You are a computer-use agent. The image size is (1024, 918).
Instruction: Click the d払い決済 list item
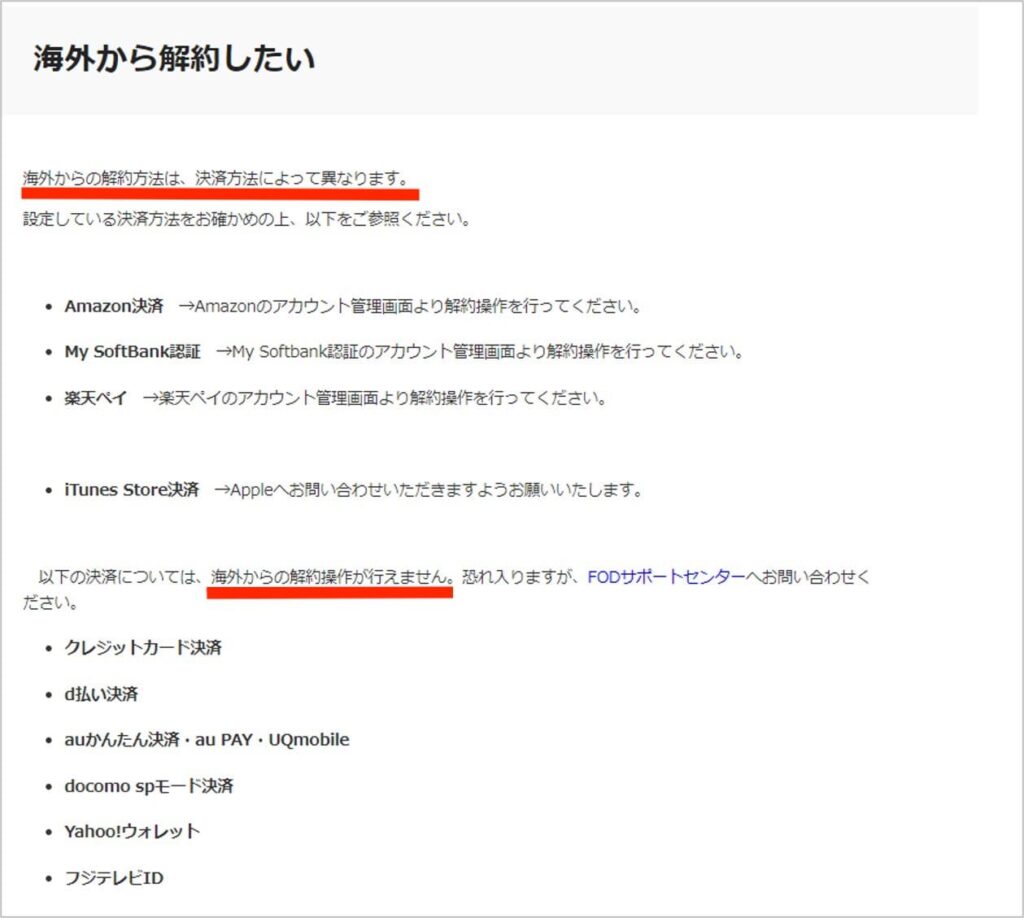[x=101, y=694]
